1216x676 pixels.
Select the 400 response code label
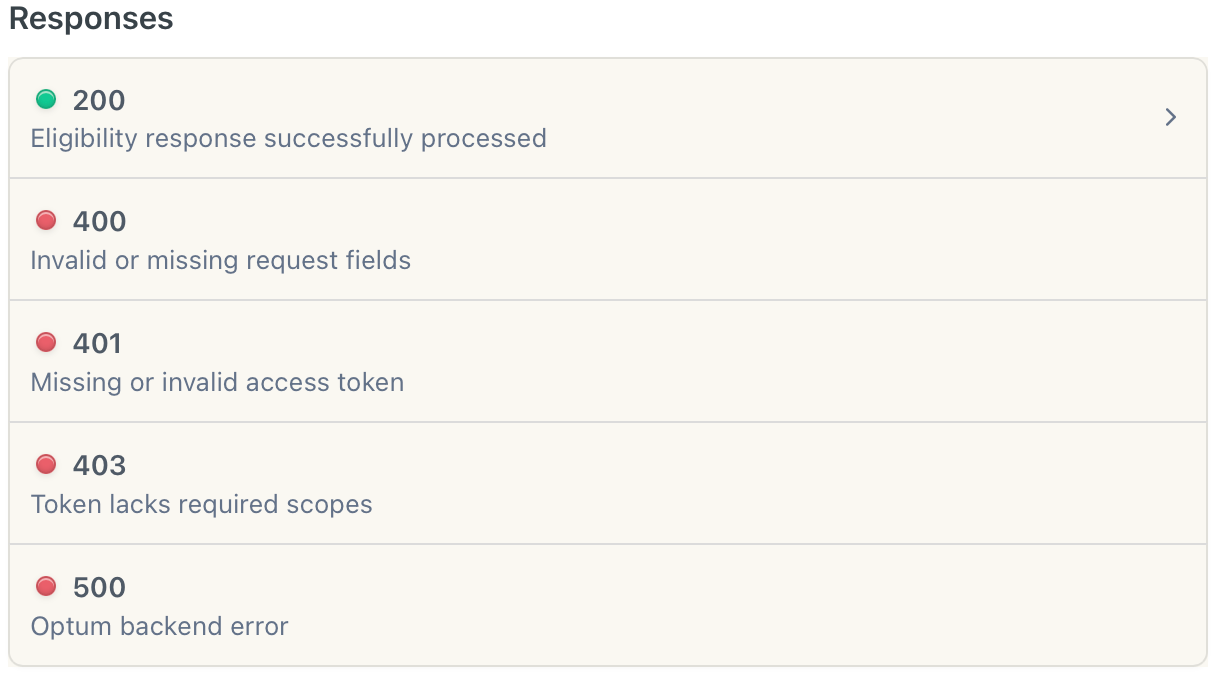tap(99, 221)
